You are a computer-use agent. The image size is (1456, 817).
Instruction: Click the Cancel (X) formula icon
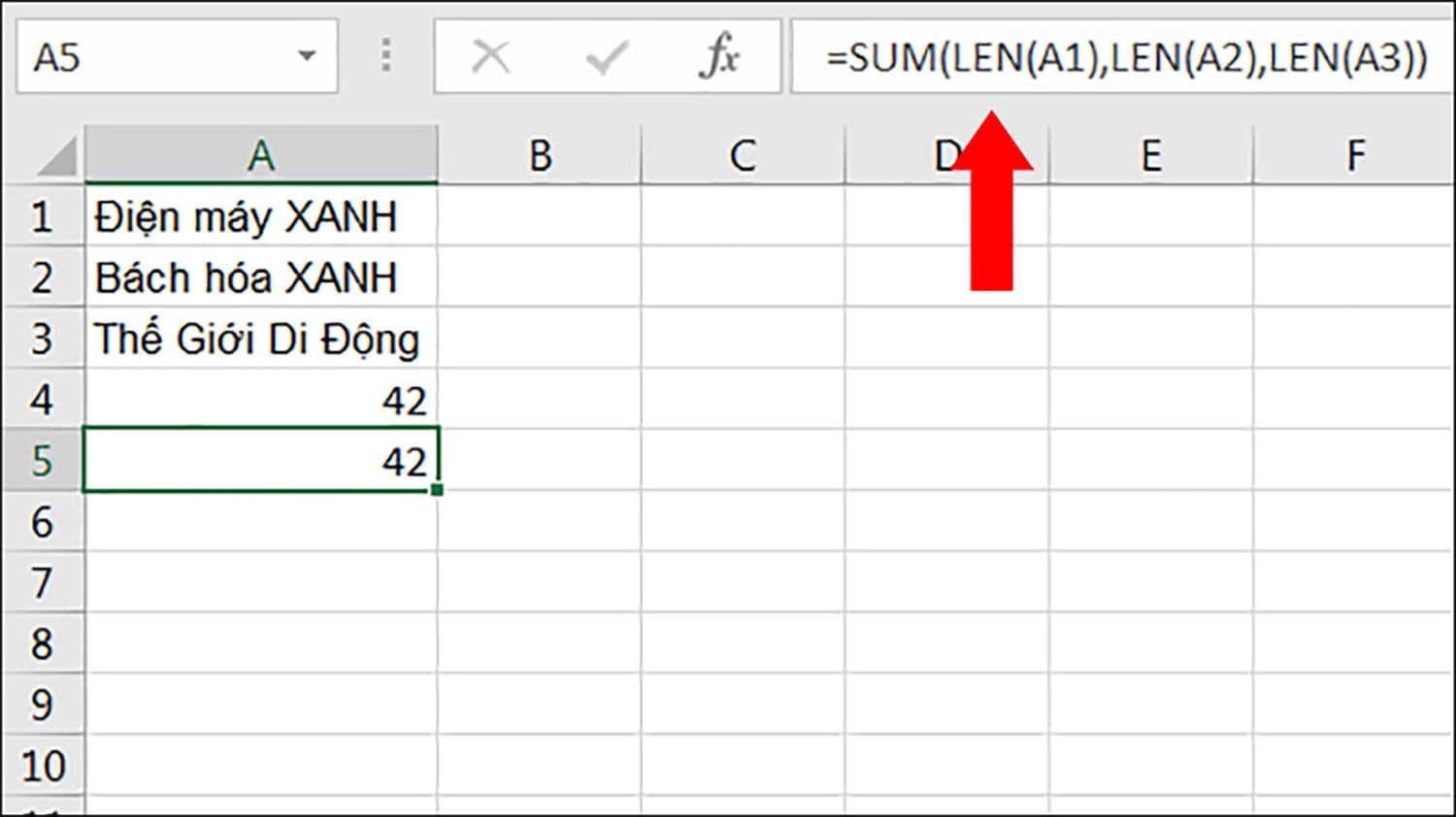tap(491, 57)
